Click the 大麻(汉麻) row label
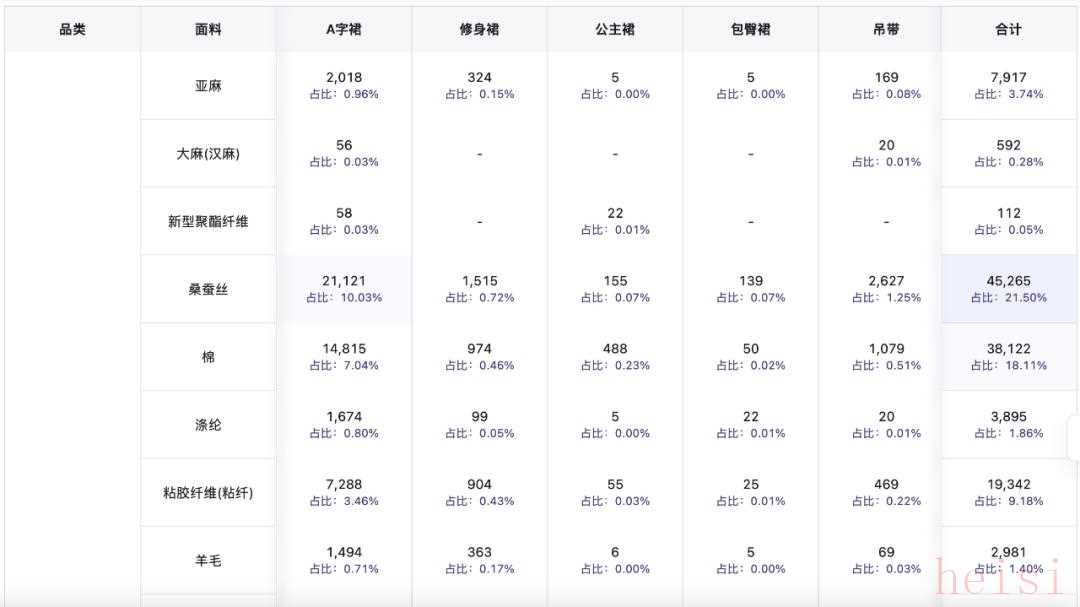This screenshot has width=1080, height=607. (208, 154)
